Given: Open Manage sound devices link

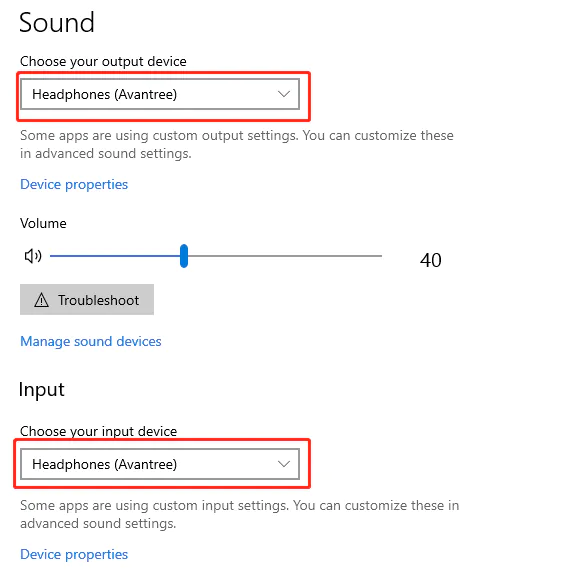Looking at the screenshot, I should (x=91, y=341).
